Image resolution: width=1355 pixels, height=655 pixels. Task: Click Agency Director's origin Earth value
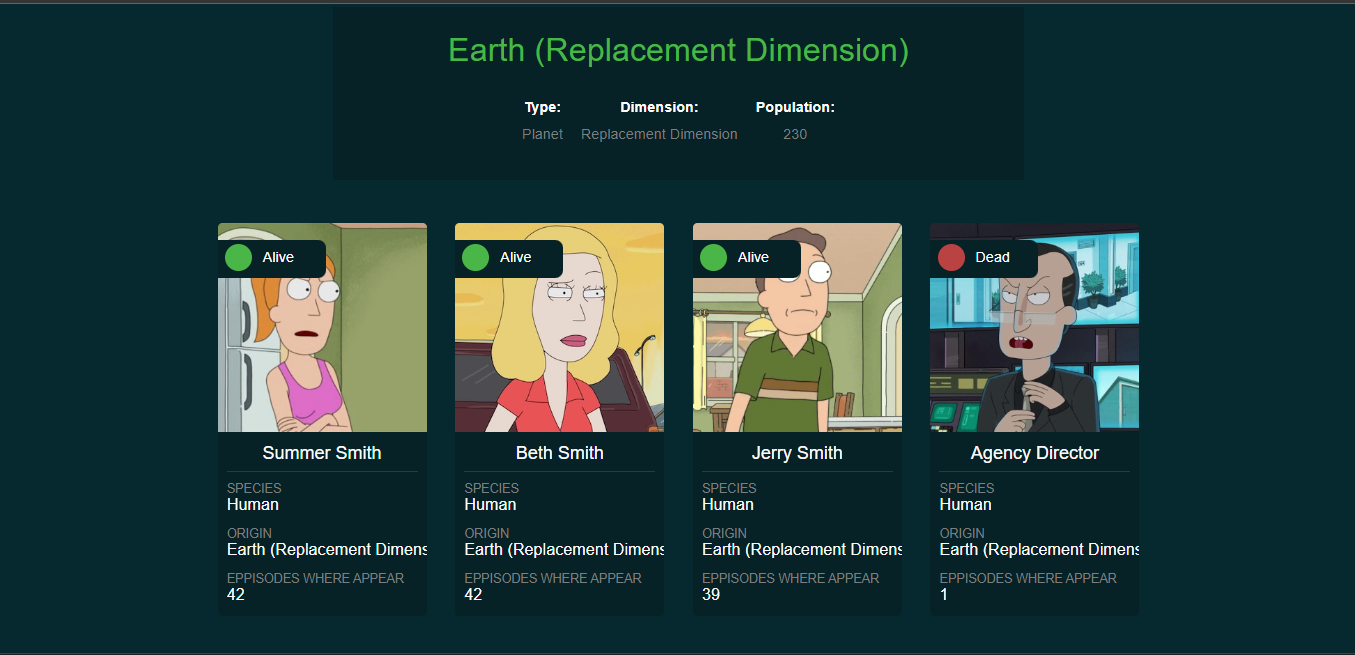point(1039,550)
